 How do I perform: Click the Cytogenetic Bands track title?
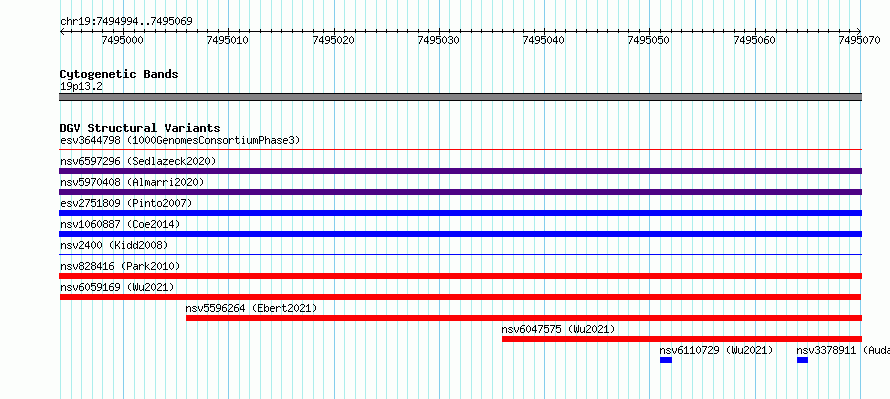click(x=119, y=74)
